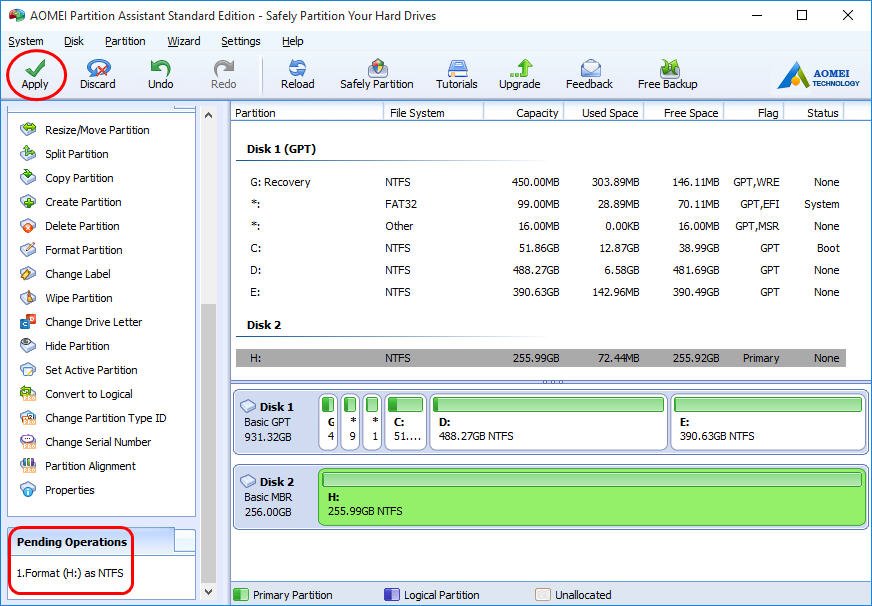The image size is (872, 606).
Task: Select the C: partition row
Action: (x=541, y=248)
